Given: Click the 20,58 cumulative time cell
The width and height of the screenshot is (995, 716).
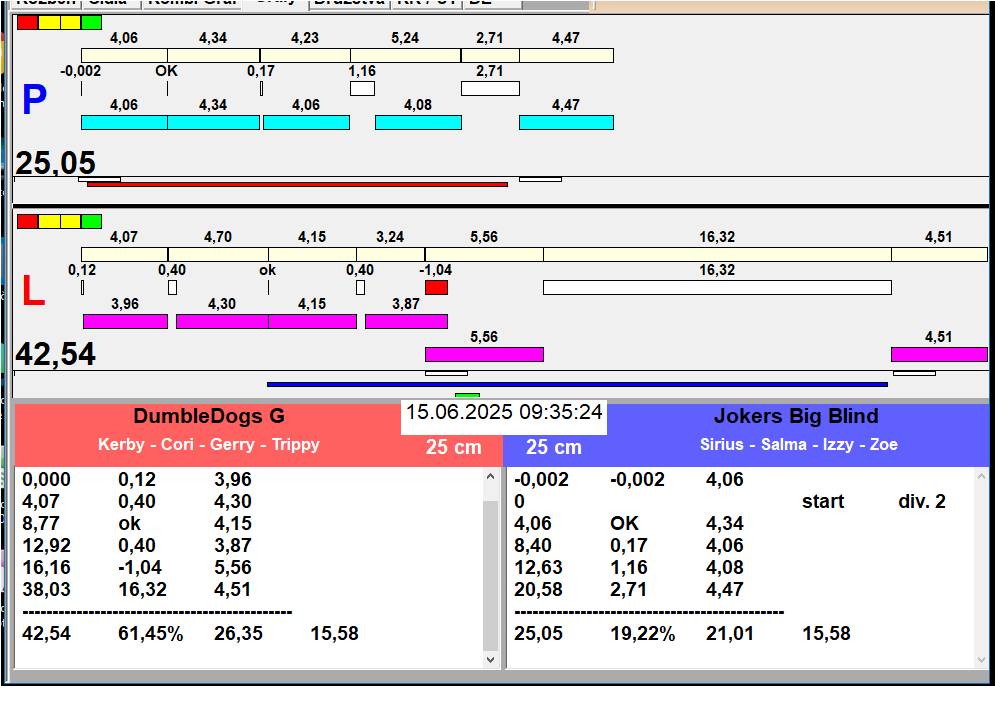Looking at the screenshot, I should tap(538, 590).
